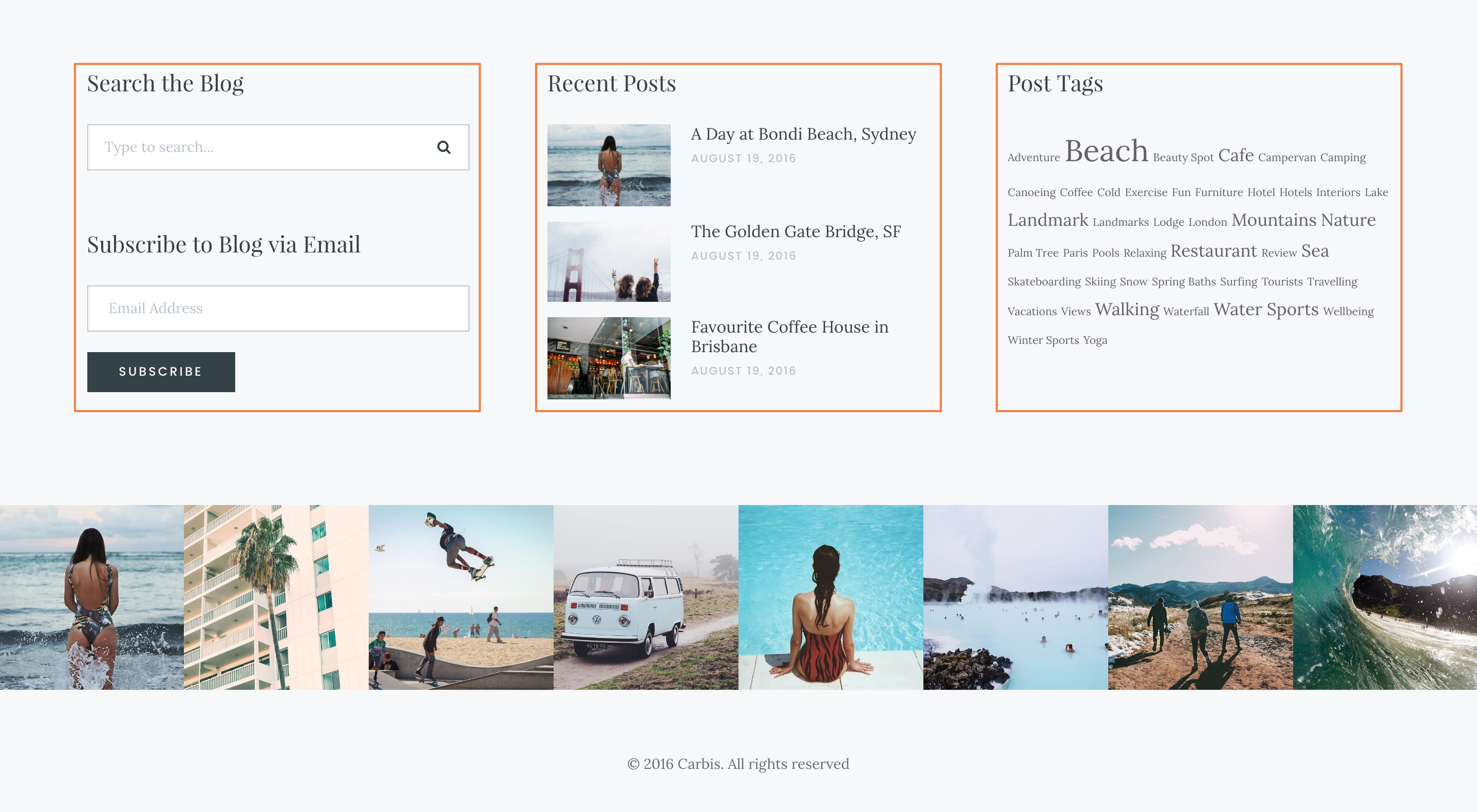The width and height of the screenshot is (1477, 812).
Task: Select the Nature tag
Action: point(1348,220)
